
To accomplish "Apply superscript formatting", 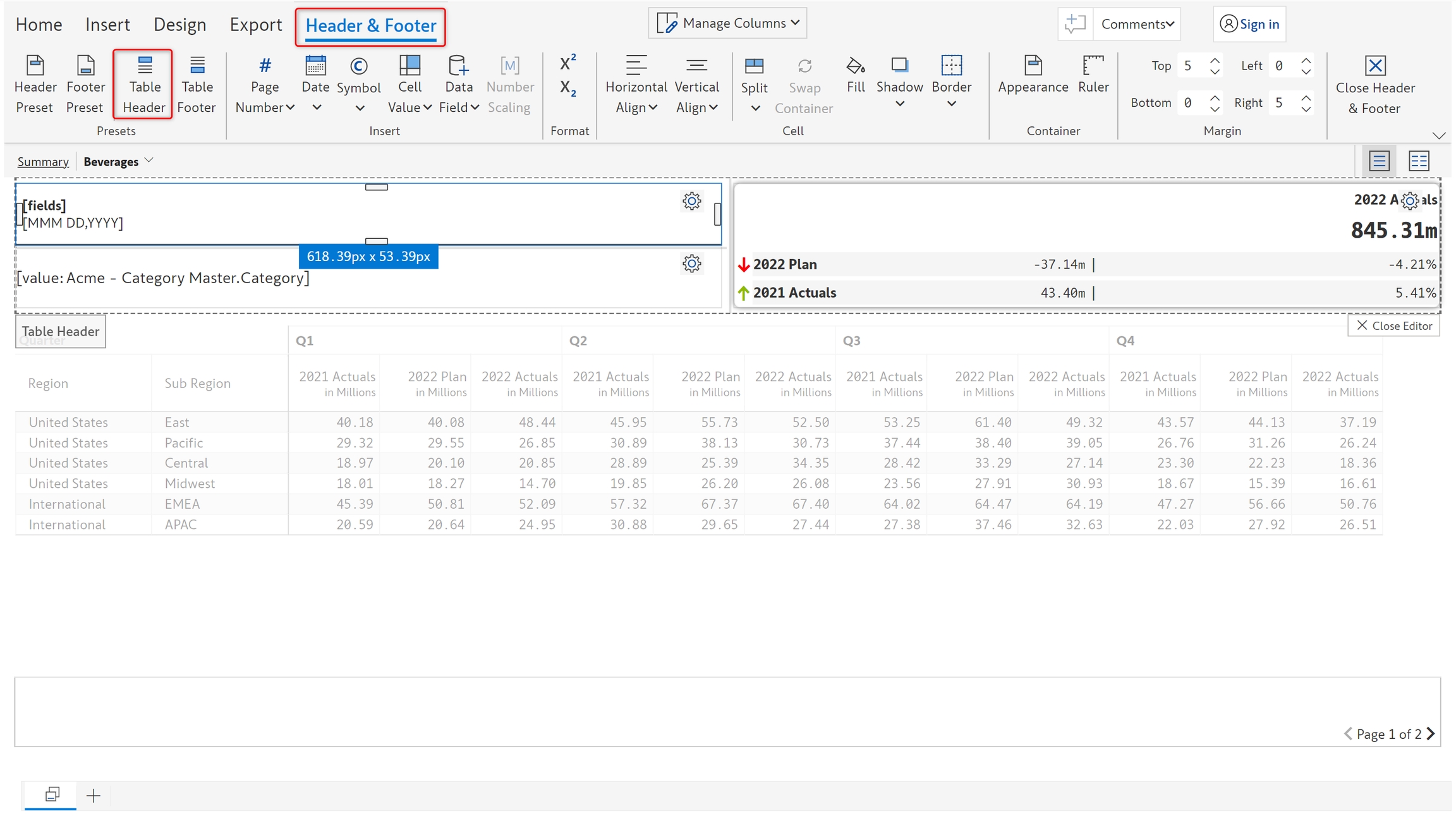I will [x=567, y=63].
